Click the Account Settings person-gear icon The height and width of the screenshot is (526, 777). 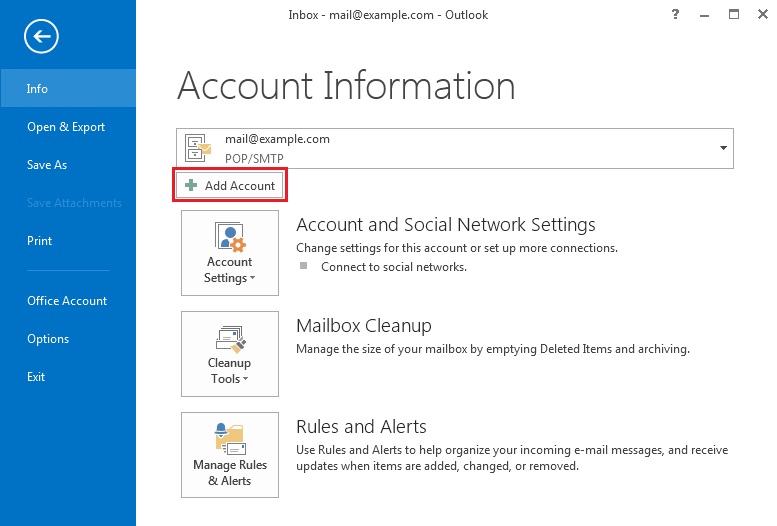point(230,237)
